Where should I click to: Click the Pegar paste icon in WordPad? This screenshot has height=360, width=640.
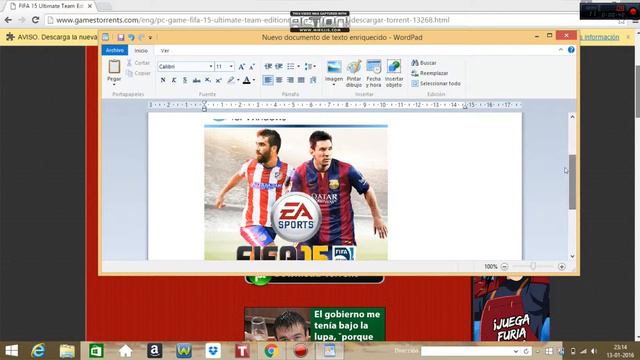[114, 67]
